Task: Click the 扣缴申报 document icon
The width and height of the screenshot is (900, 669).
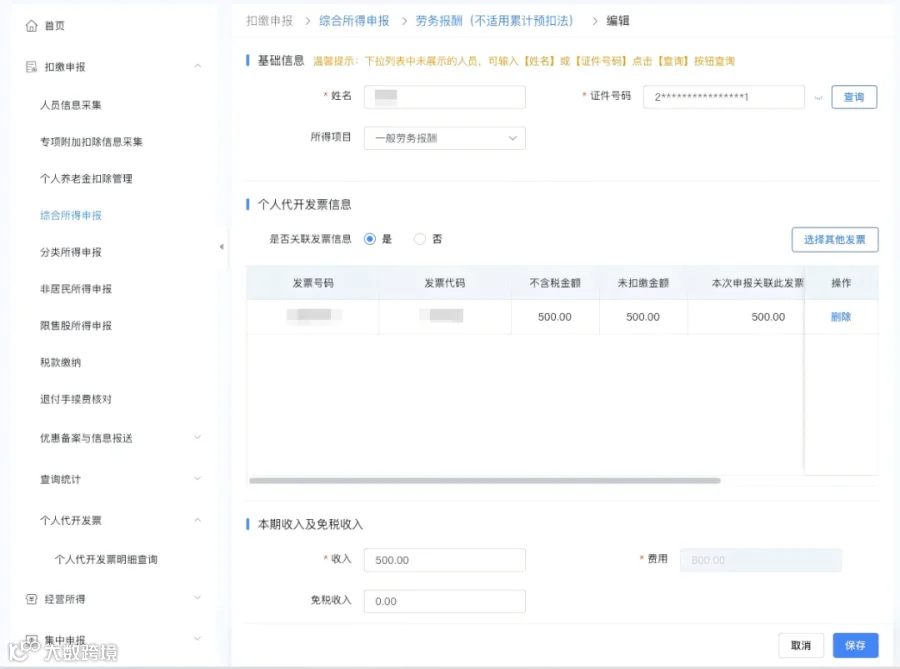Action: tap(32, 67)
